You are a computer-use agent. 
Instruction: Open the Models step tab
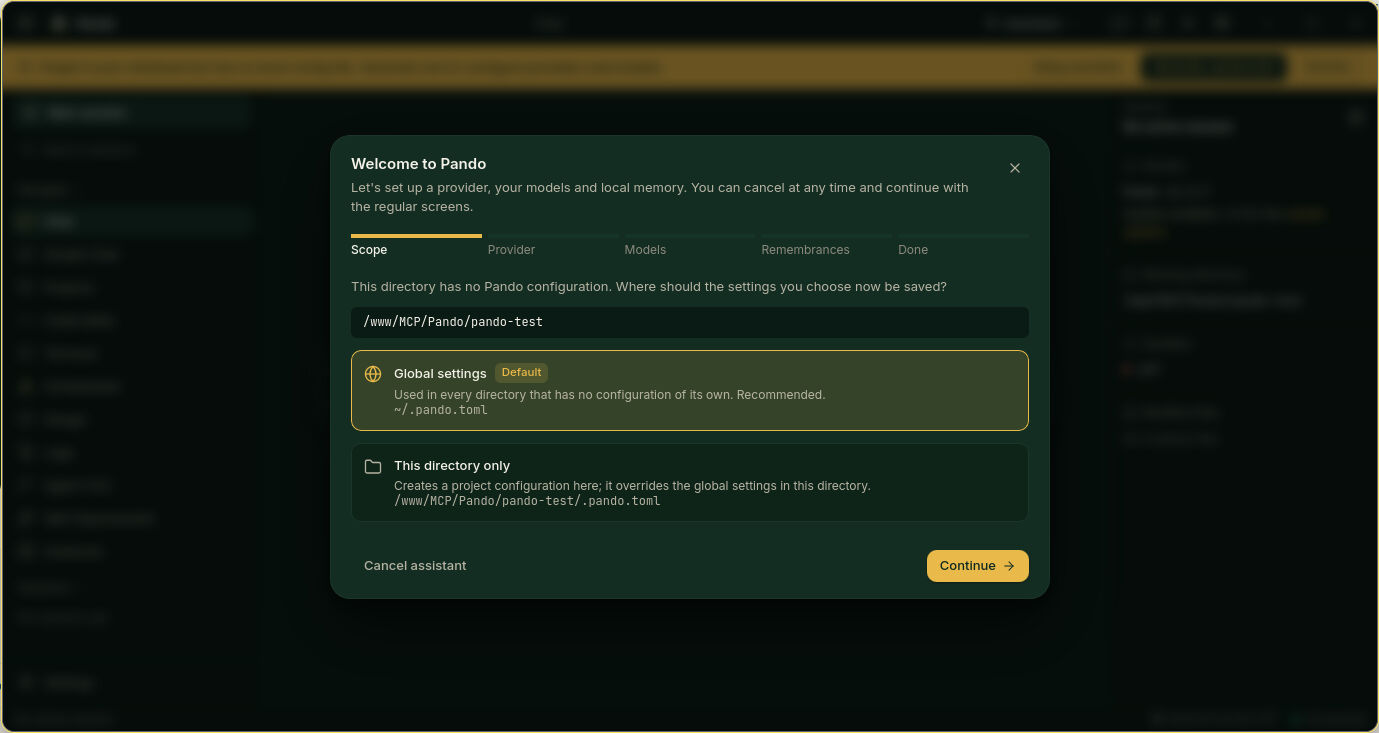[690, 246]
